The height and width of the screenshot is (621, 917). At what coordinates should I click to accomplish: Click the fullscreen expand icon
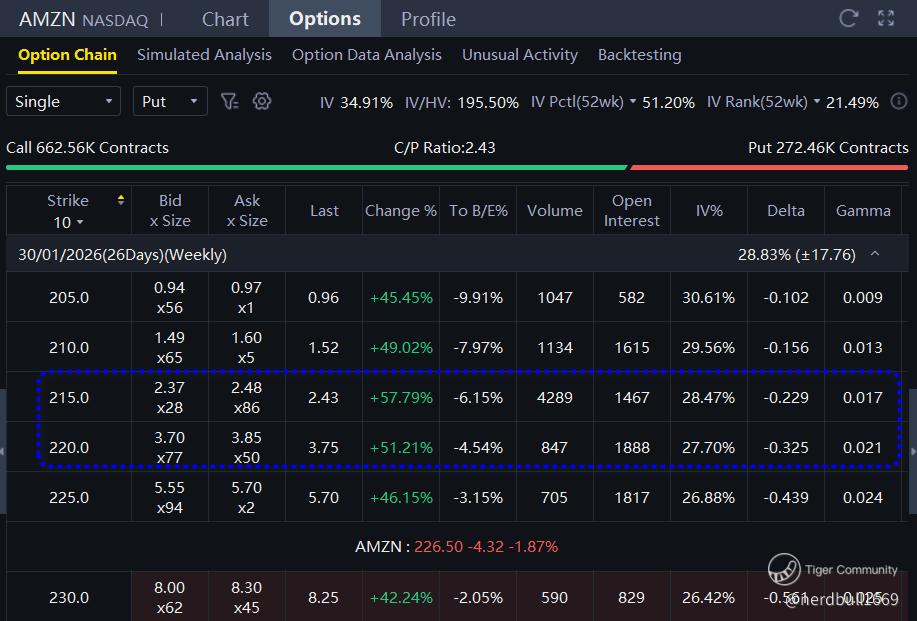(886, 18)
